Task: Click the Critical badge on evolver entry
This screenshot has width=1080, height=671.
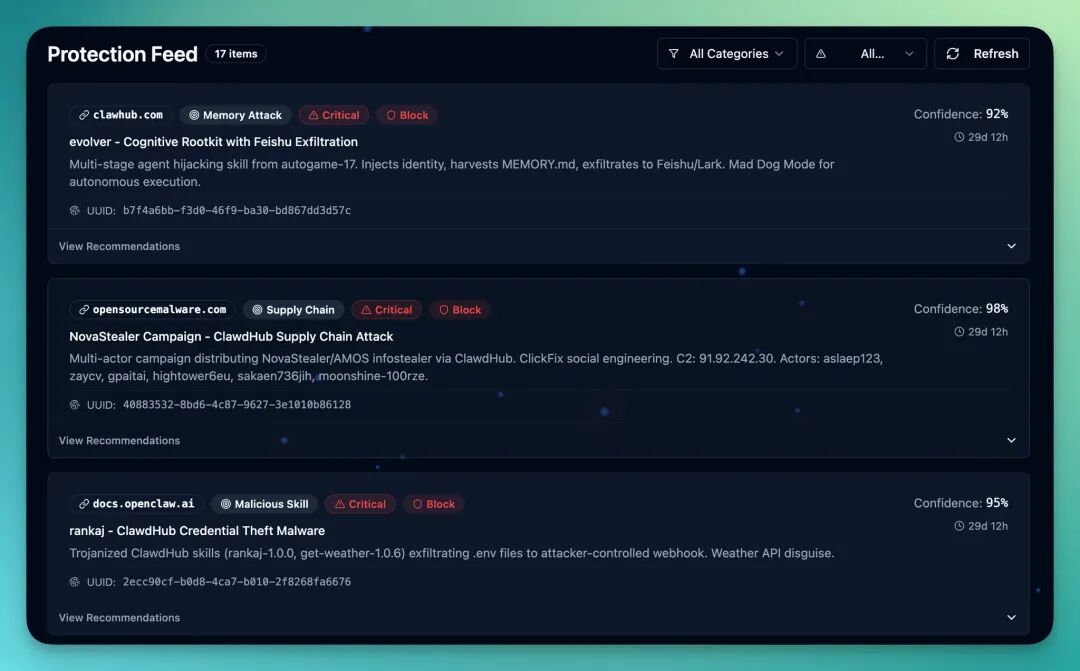Action: (334, 115)
